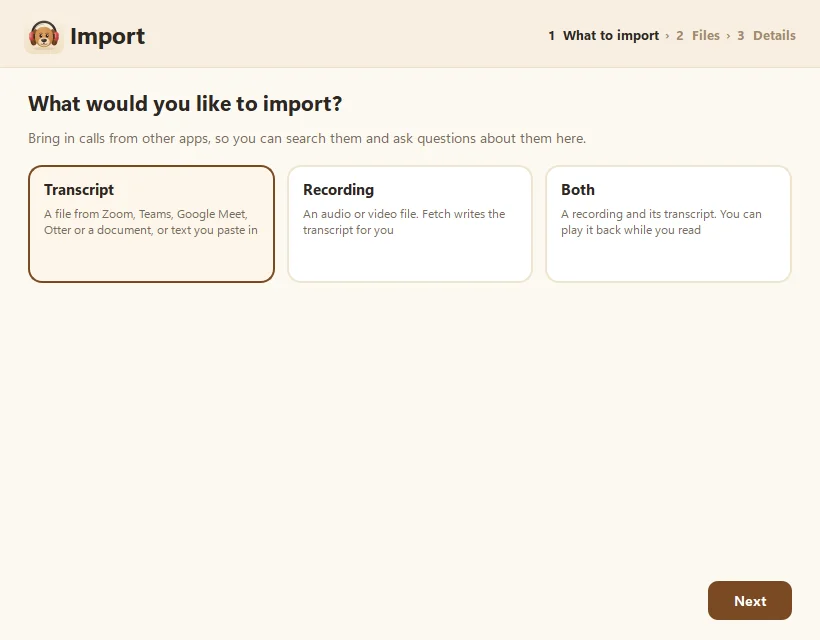820x640 pixels.
Task: Click description 'A recording and its transcript'
Action: [x=639, y=214]
